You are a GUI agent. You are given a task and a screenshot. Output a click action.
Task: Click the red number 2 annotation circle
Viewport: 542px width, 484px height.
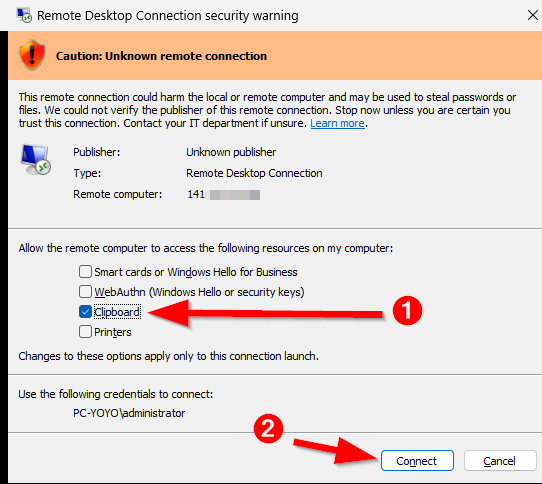[268, 429]
